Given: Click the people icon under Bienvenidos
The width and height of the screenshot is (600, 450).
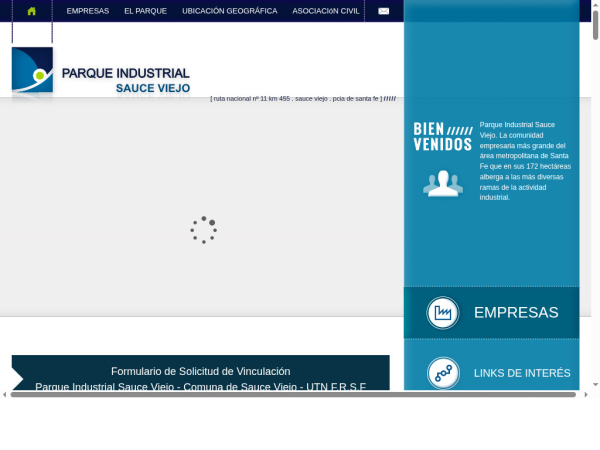Looking at the screenshot, I should click(443, 184).
